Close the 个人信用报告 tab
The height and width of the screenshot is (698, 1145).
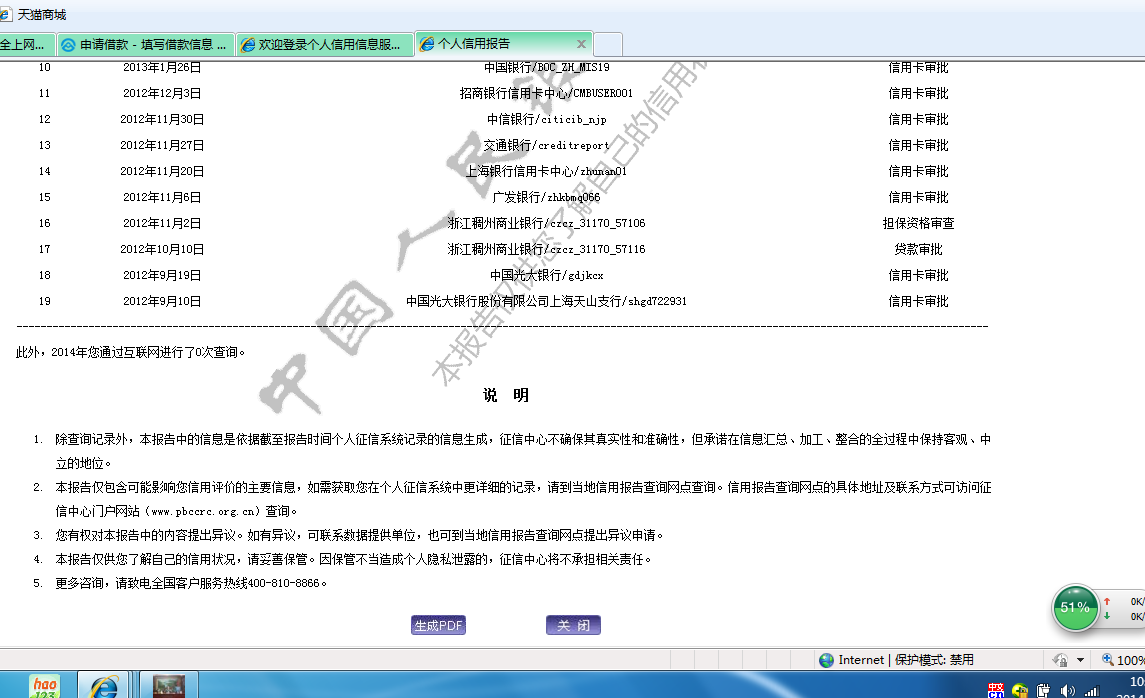pos(581,44)
